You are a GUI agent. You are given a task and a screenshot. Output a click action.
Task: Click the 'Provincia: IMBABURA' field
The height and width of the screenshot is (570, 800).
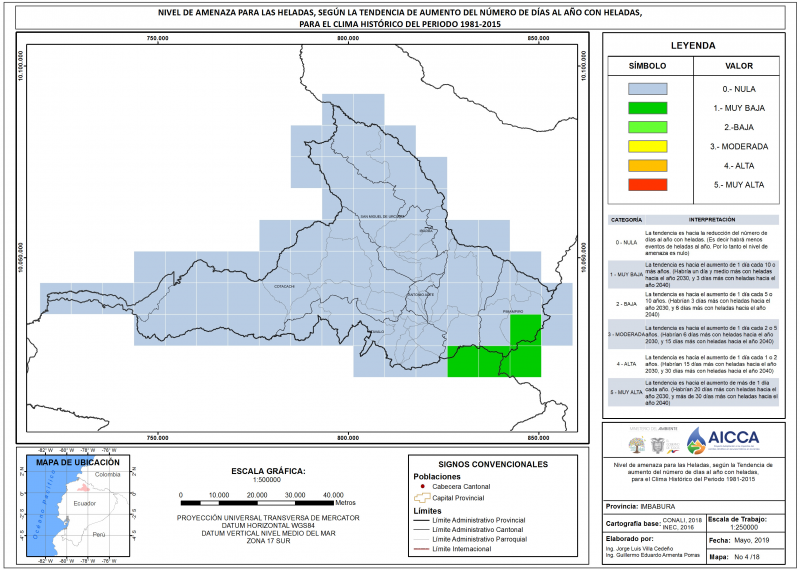click(x=640, y=507)
